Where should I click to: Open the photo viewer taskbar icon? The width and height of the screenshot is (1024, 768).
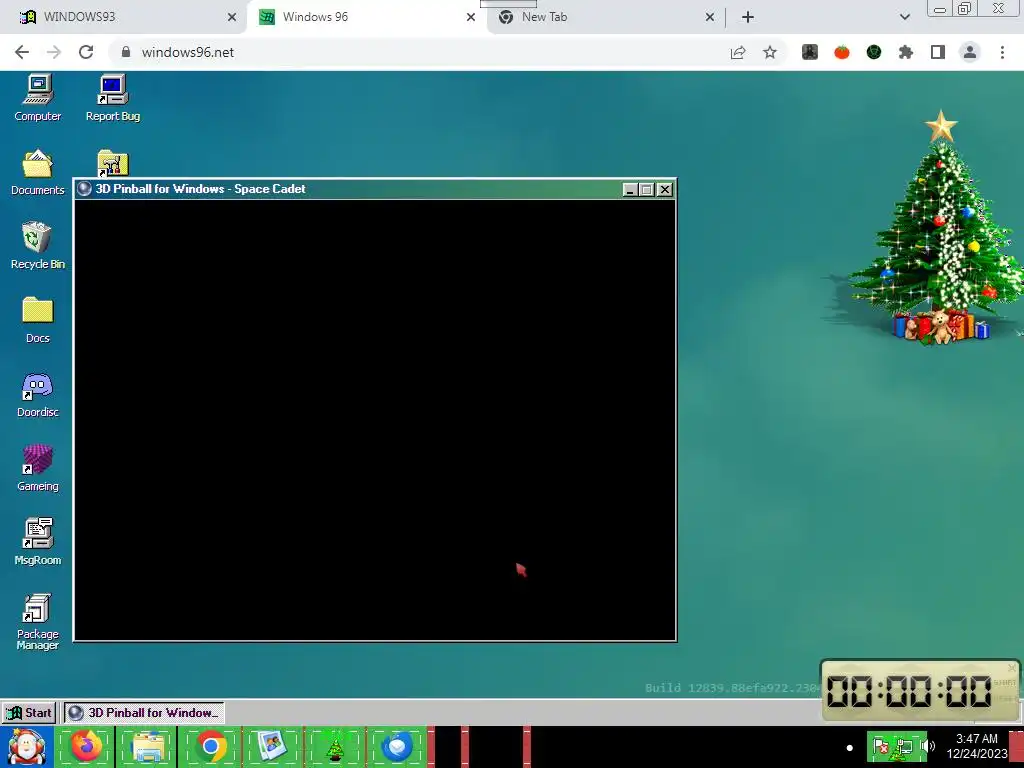273,746
